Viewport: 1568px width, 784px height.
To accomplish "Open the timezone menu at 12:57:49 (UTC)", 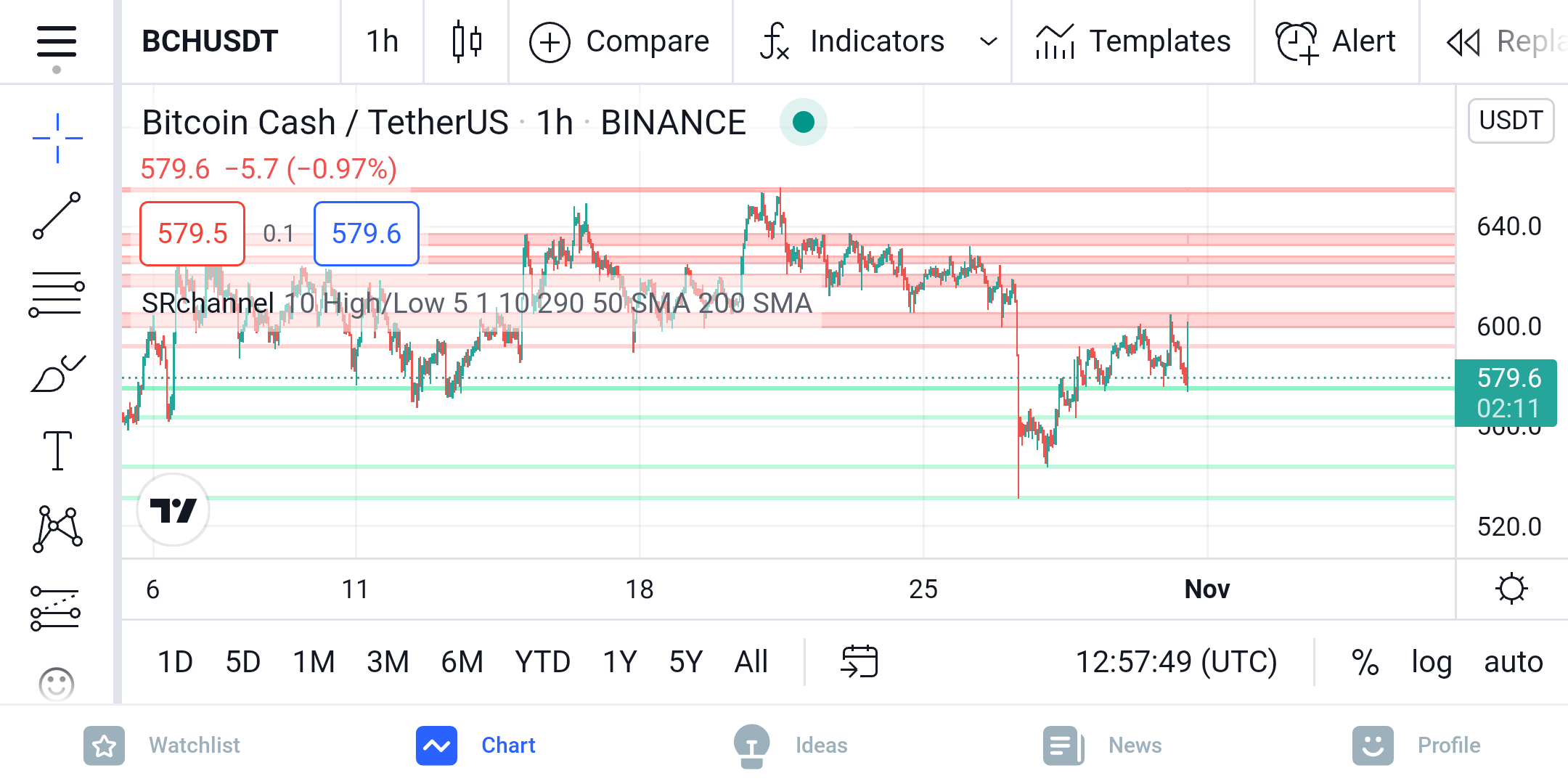I will 1176,662.
